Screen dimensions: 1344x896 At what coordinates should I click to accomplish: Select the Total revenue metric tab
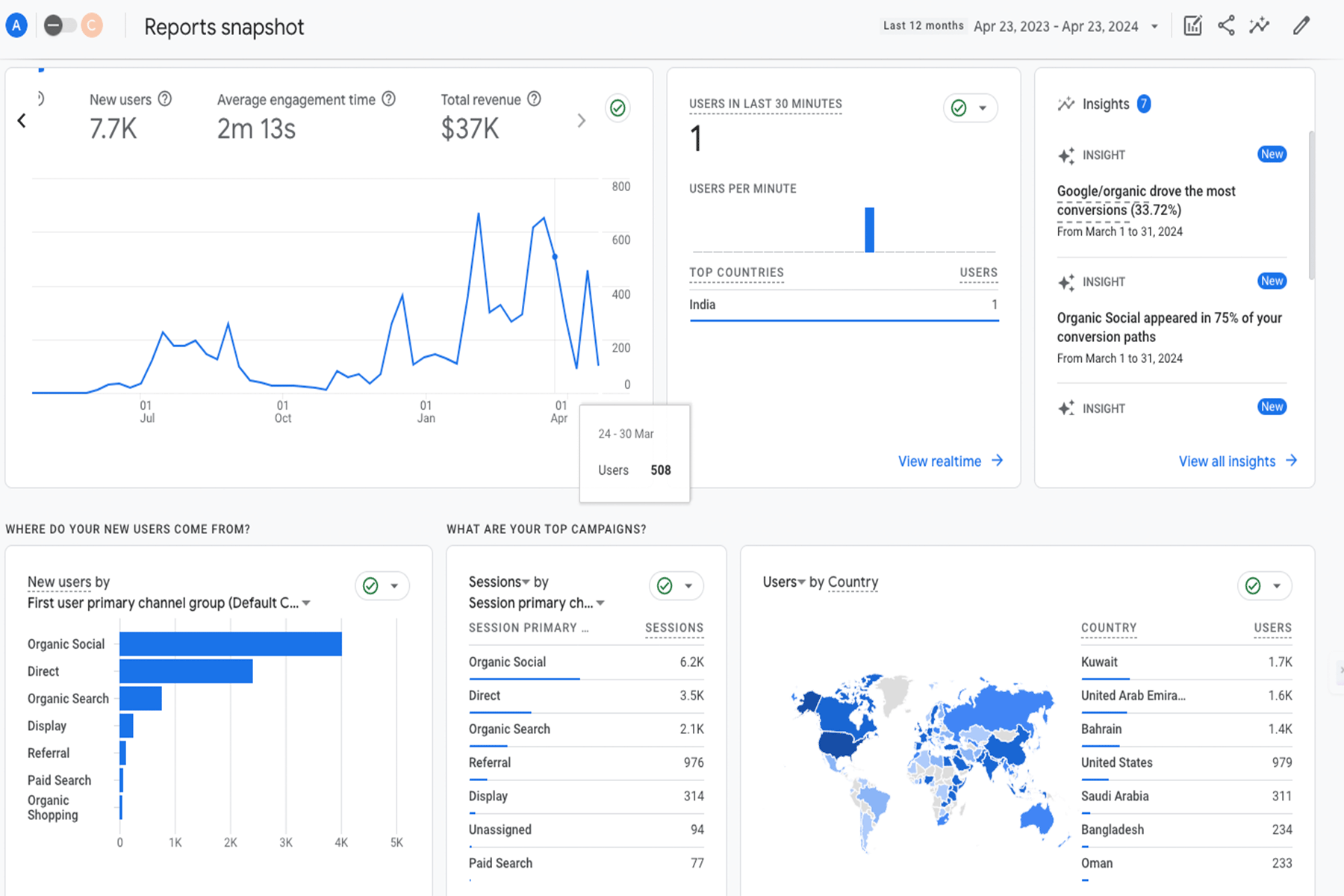[490, 116]
